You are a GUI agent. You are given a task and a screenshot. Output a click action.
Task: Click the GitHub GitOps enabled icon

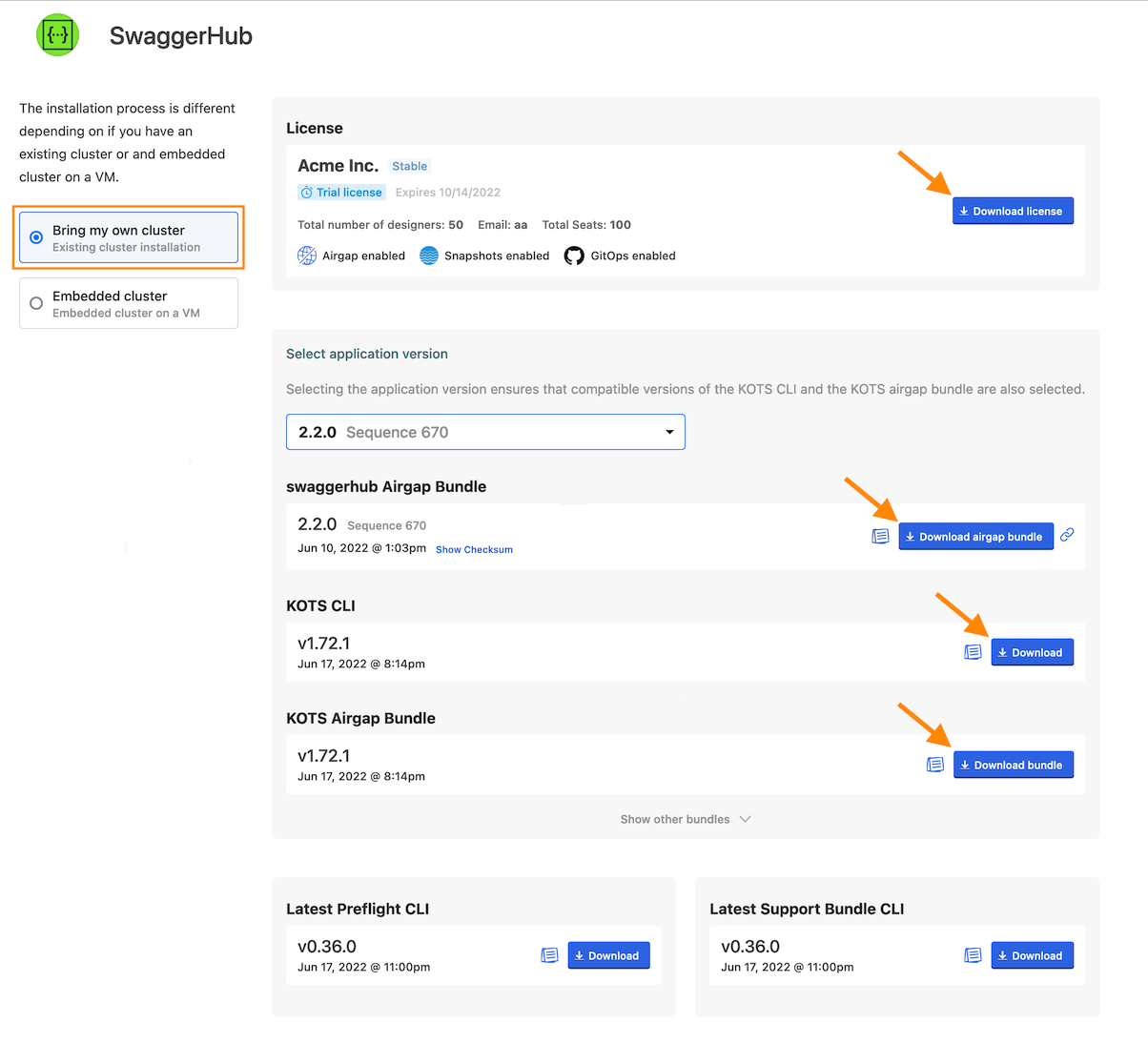pyautogui.click(x=574, y=256)
